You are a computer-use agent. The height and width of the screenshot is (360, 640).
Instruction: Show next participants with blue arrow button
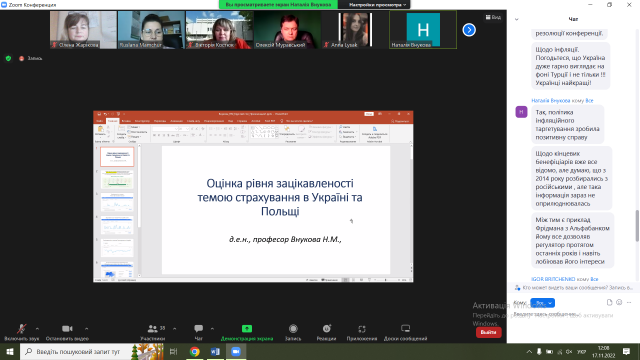[469, 30]
